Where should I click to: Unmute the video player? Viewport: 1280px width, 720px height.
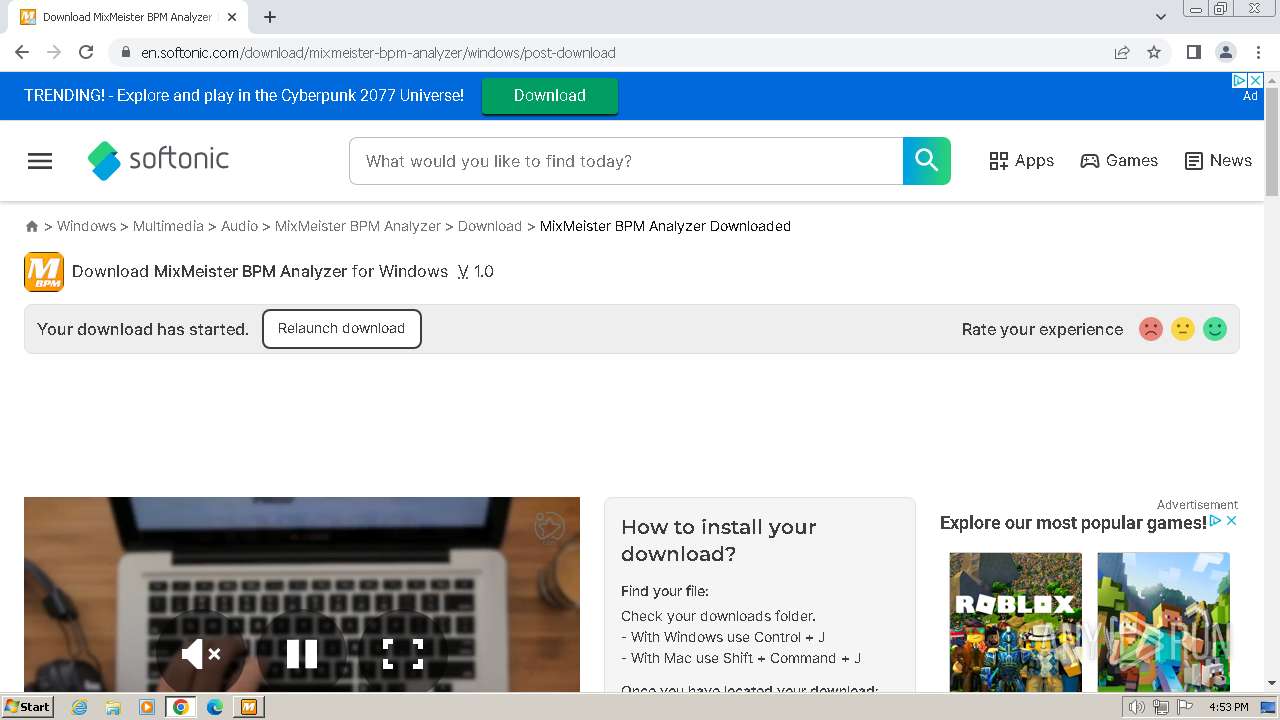coord(201,654)
